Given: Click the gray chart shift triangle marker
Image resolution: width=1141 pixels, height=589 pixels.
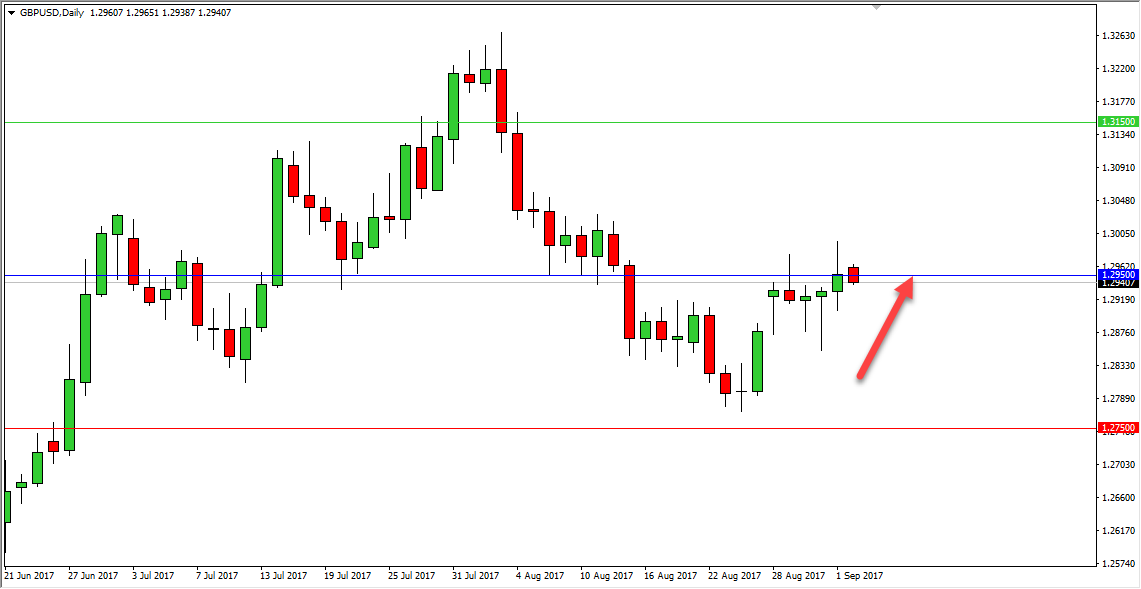Looking at the screenshot, I should [x=877, y=7].
